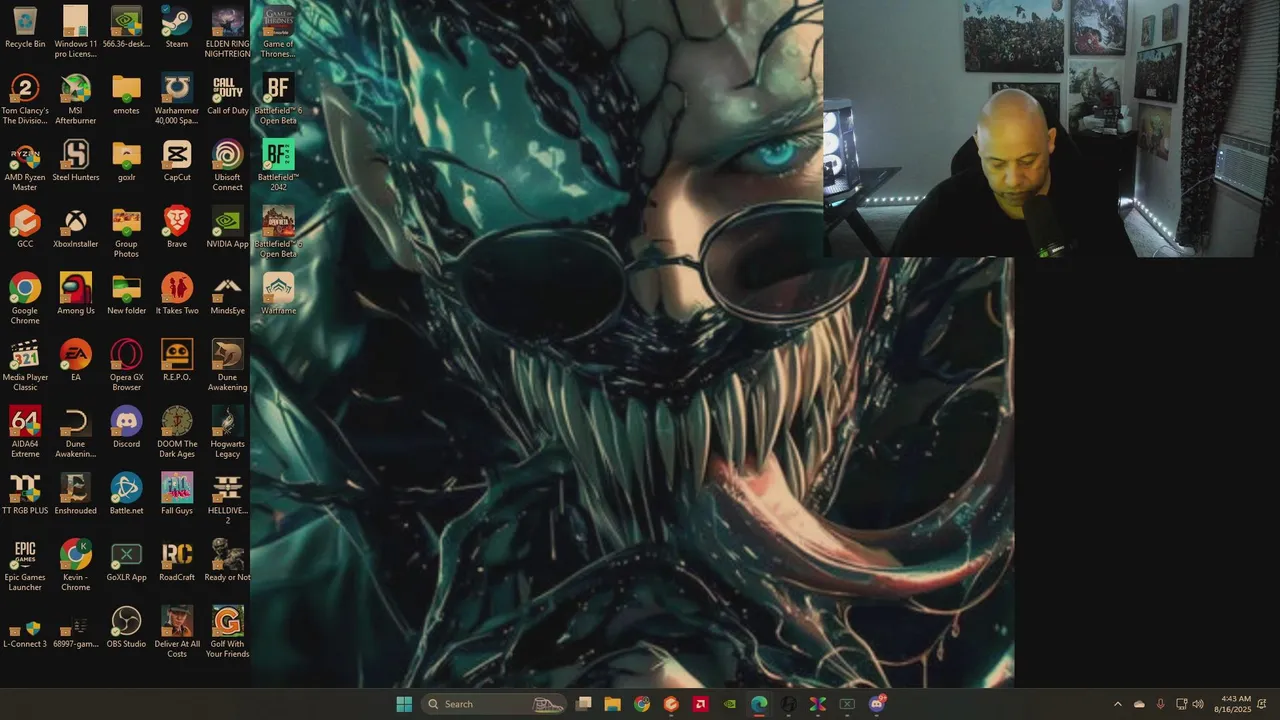Launch Fall Guys shortcut
The height and width of the screenshot is (720, 1280).
pos(177,495)
